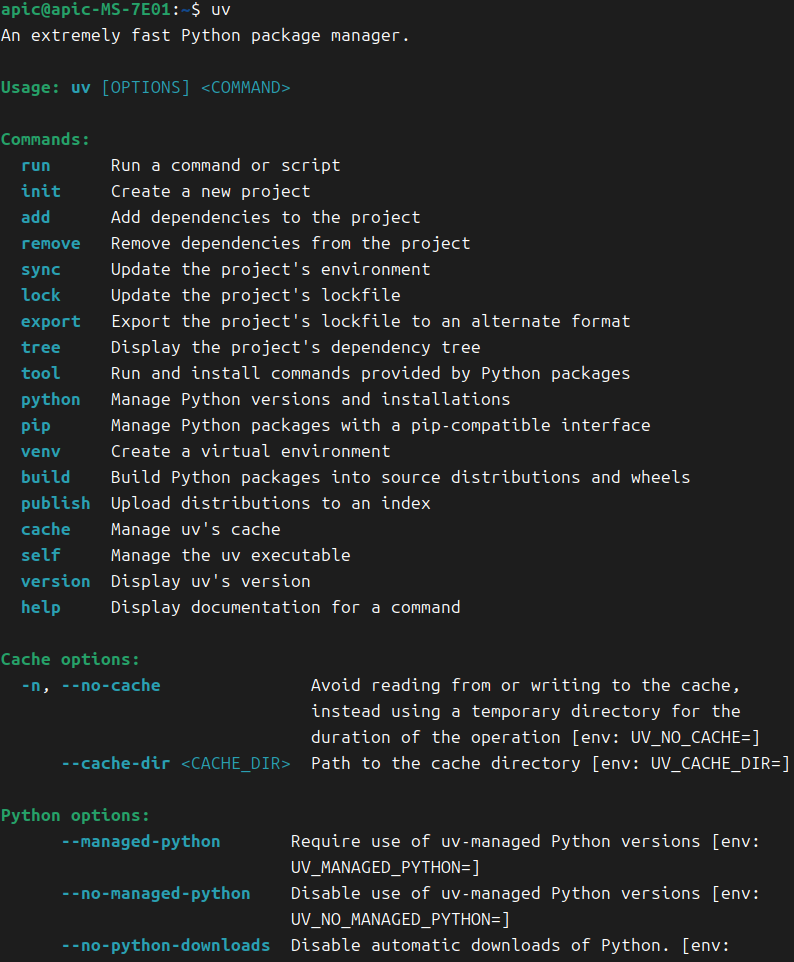This screenshot has height=962, width=794.
Task: Click the 'sync' command text
Action: (x=40, y=270)
